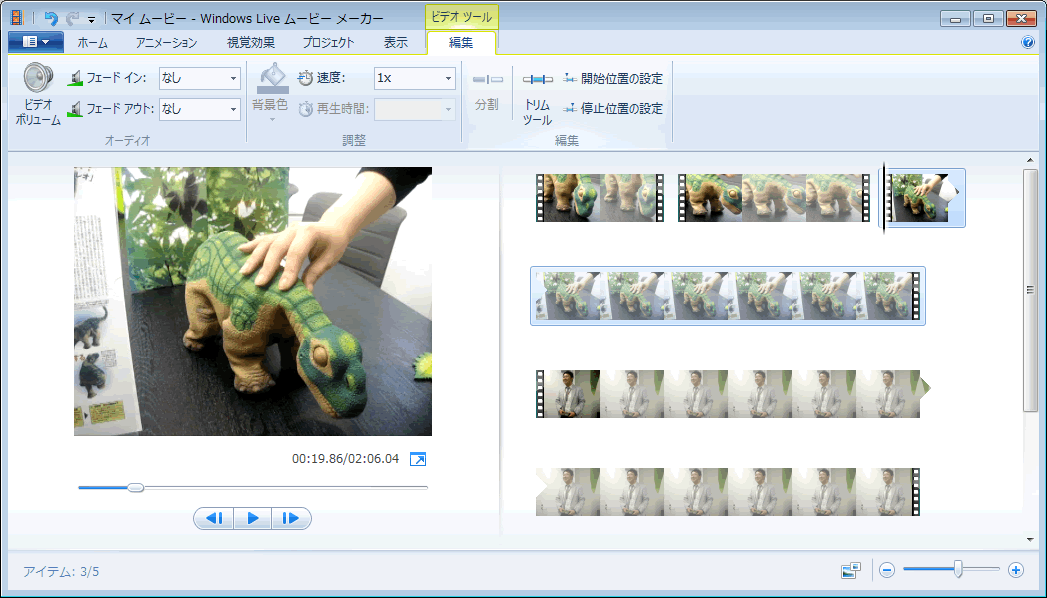Expand preview to full screen icon

[x=418, y=459]
